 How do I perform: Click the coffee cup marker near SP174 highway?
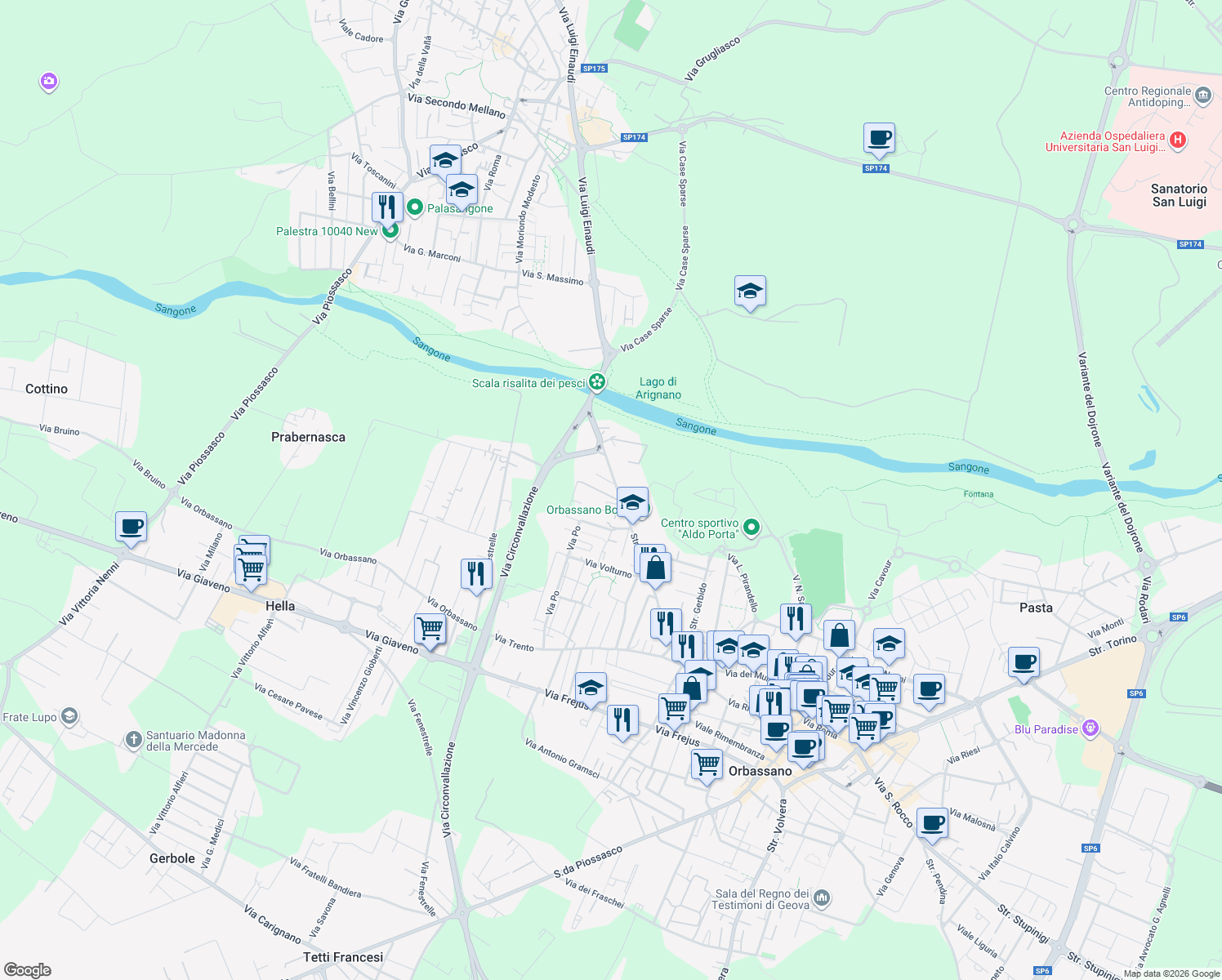click(x=879, y=139)
